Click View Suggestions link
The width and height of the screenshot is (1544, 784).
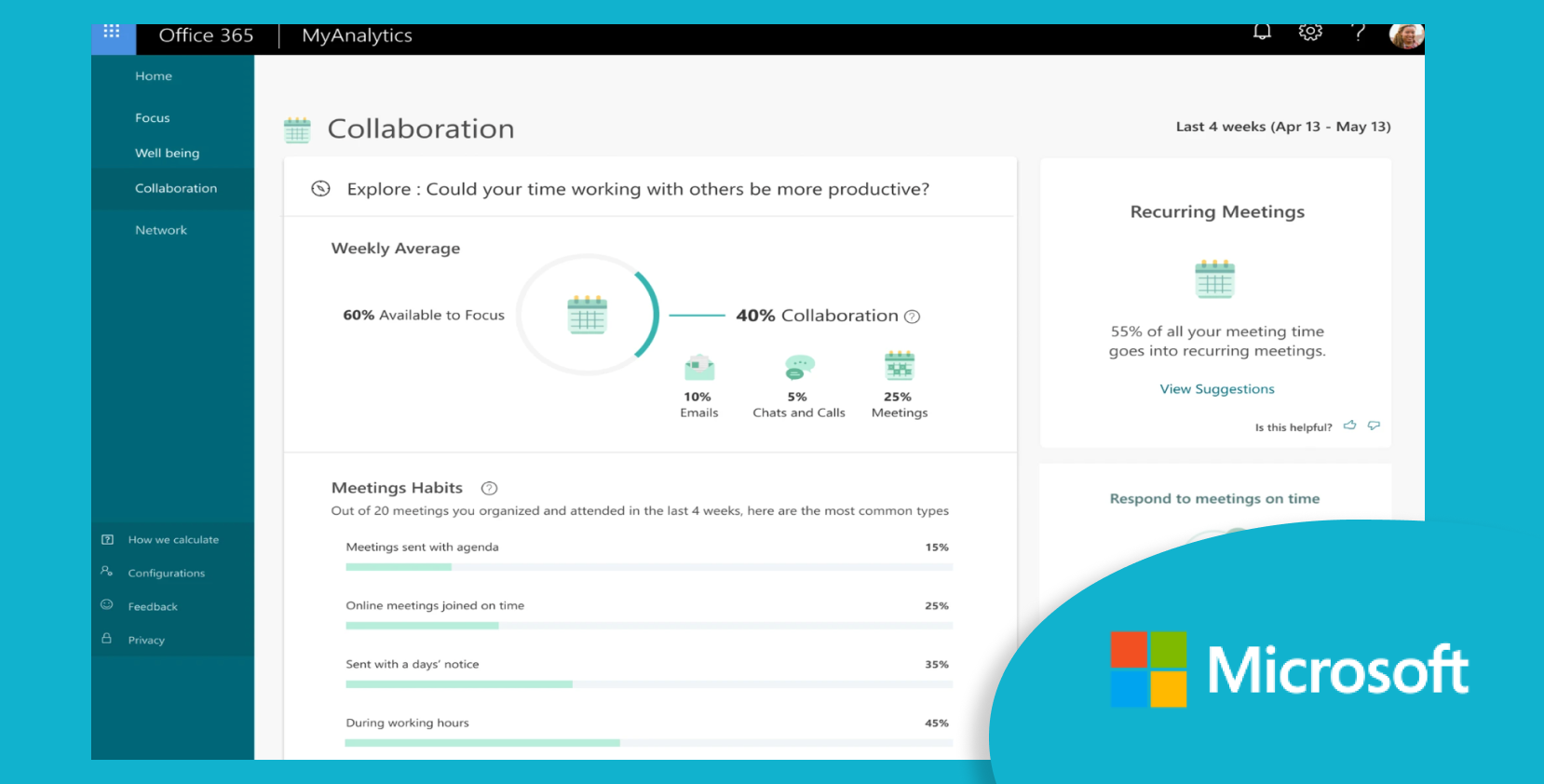1217,389
